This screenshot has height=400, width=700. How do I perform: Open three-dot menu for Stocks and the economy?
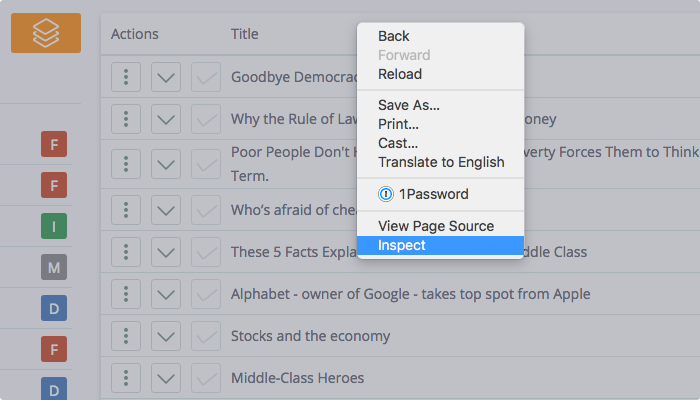[126, 336]
